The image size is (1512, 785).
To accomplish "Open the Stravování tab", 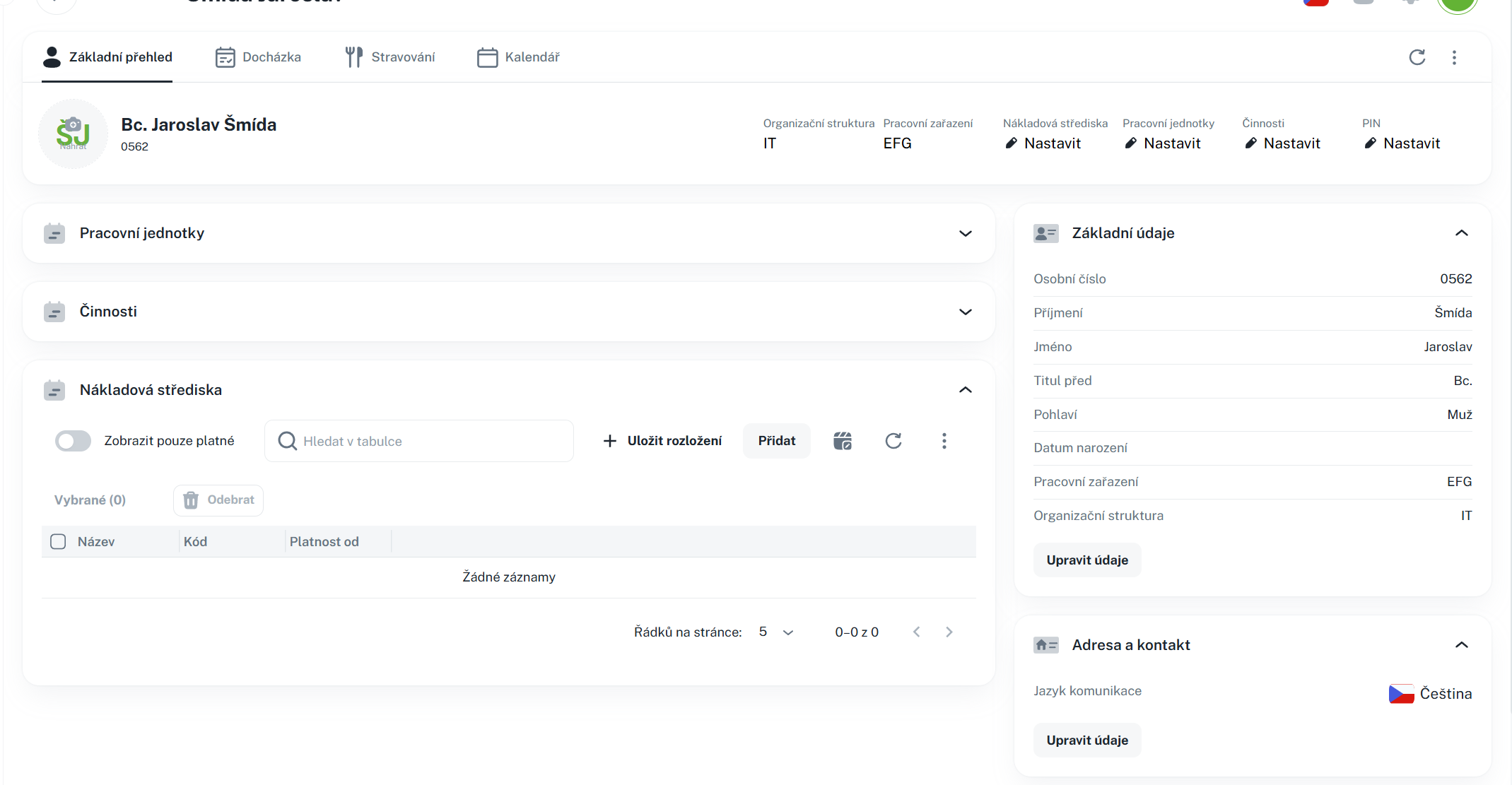I will click(389, 57).
